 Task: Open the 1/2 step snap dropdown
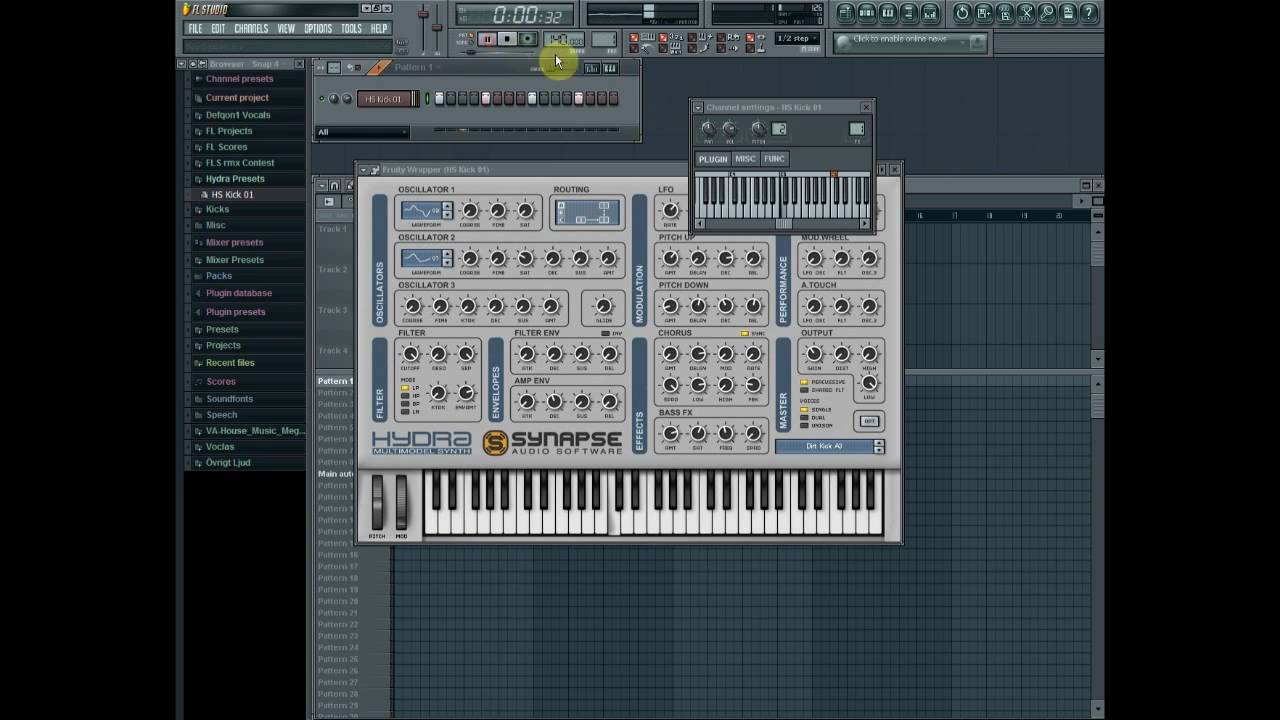click(797, 39)
